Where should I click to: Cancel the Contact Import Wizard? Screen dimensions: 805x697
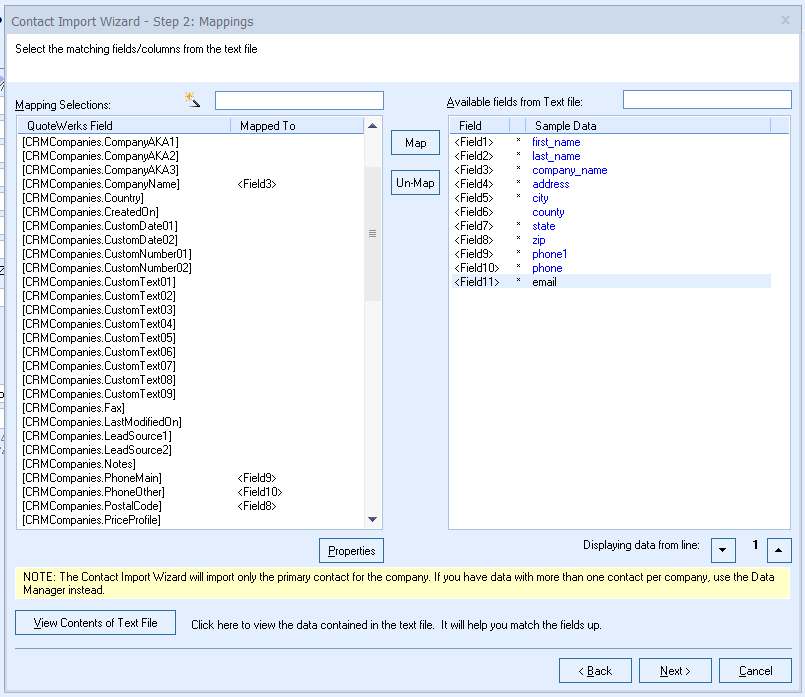point(755,671)
